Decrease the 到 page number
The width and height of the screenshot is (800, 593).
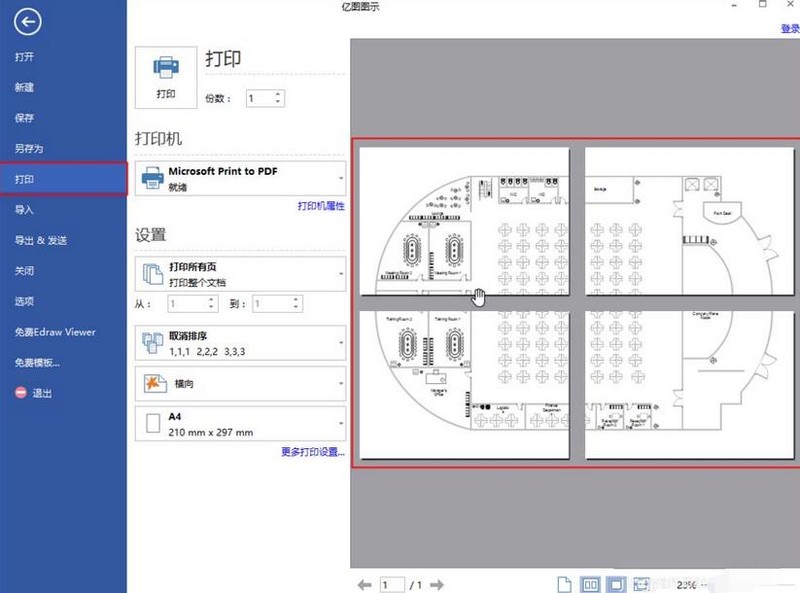click(x=296, y=308)
